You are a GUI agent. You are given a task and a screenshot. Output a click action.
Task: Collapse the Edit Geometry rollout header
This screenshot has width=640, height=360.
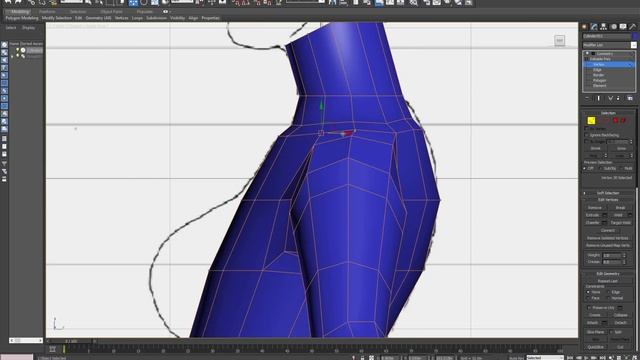tap(608, 274)
